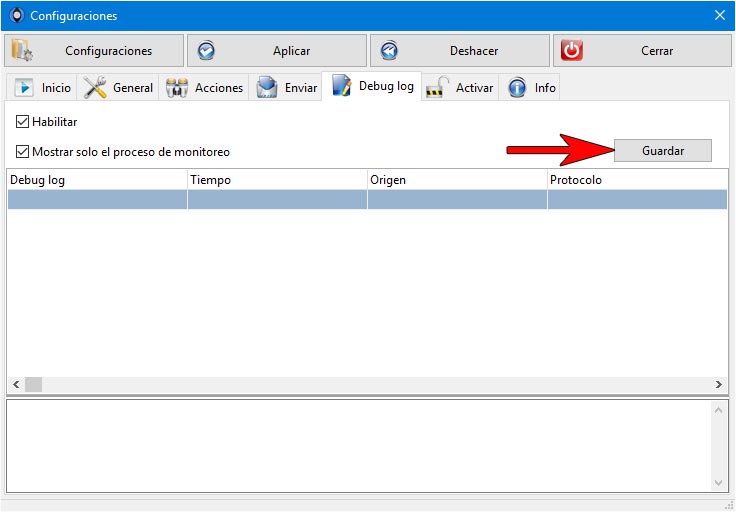This screenshot has height=512, width=736.
Task: Open the General tab
Action: click(118, 87)
